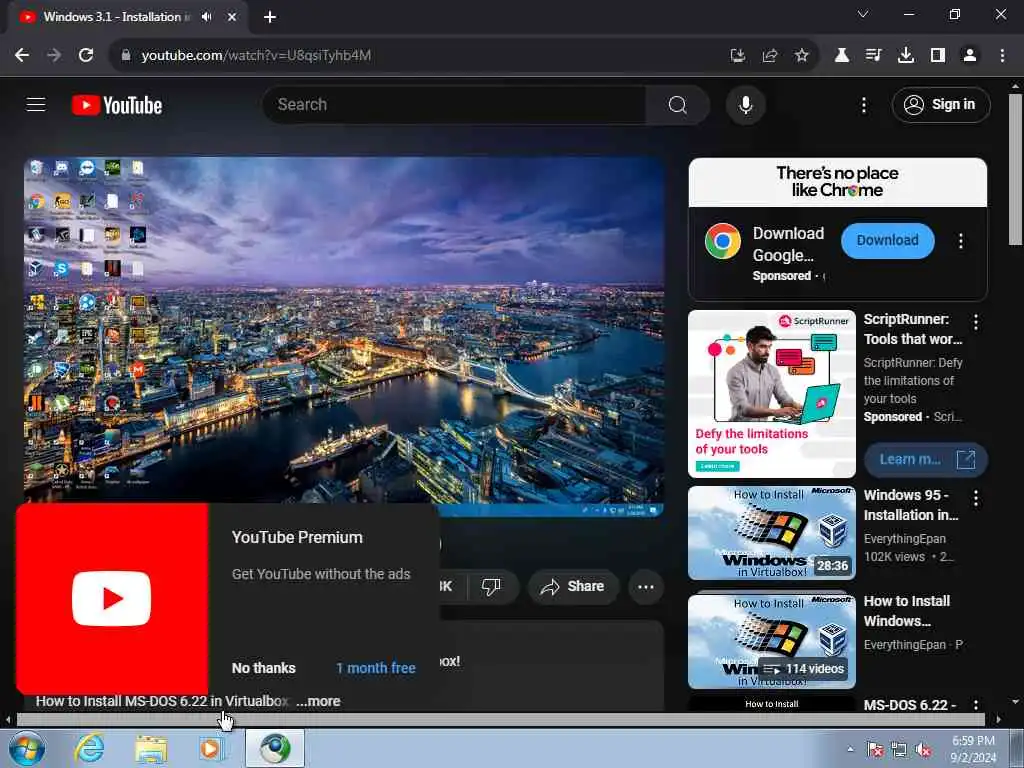Mute the tab via speaker icon
This screenshot has height=768, width=1024.
(x=207, y=17)
